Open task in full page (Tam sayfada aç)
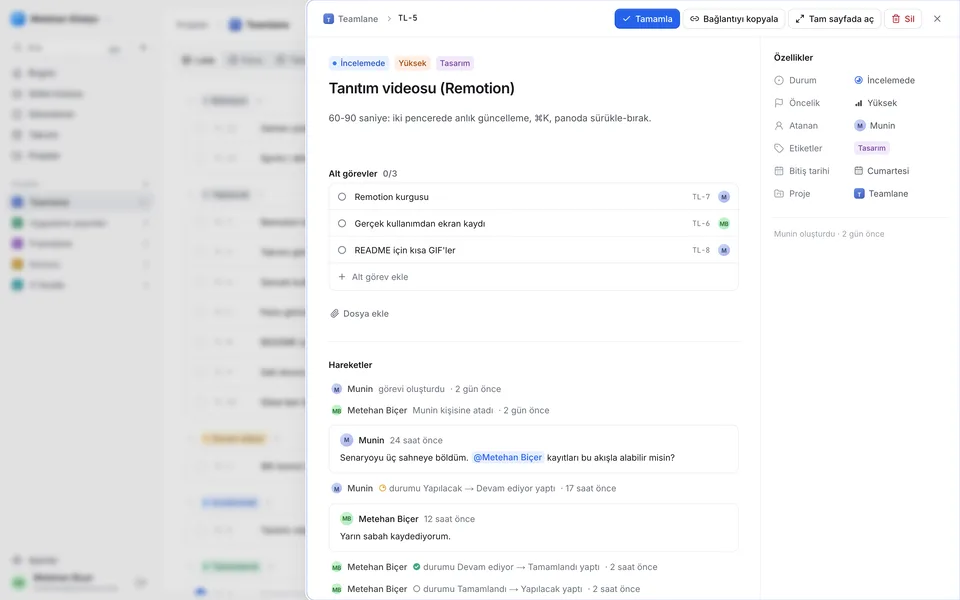960x600 pixels. pyautogui.click(x=834, y=19)
